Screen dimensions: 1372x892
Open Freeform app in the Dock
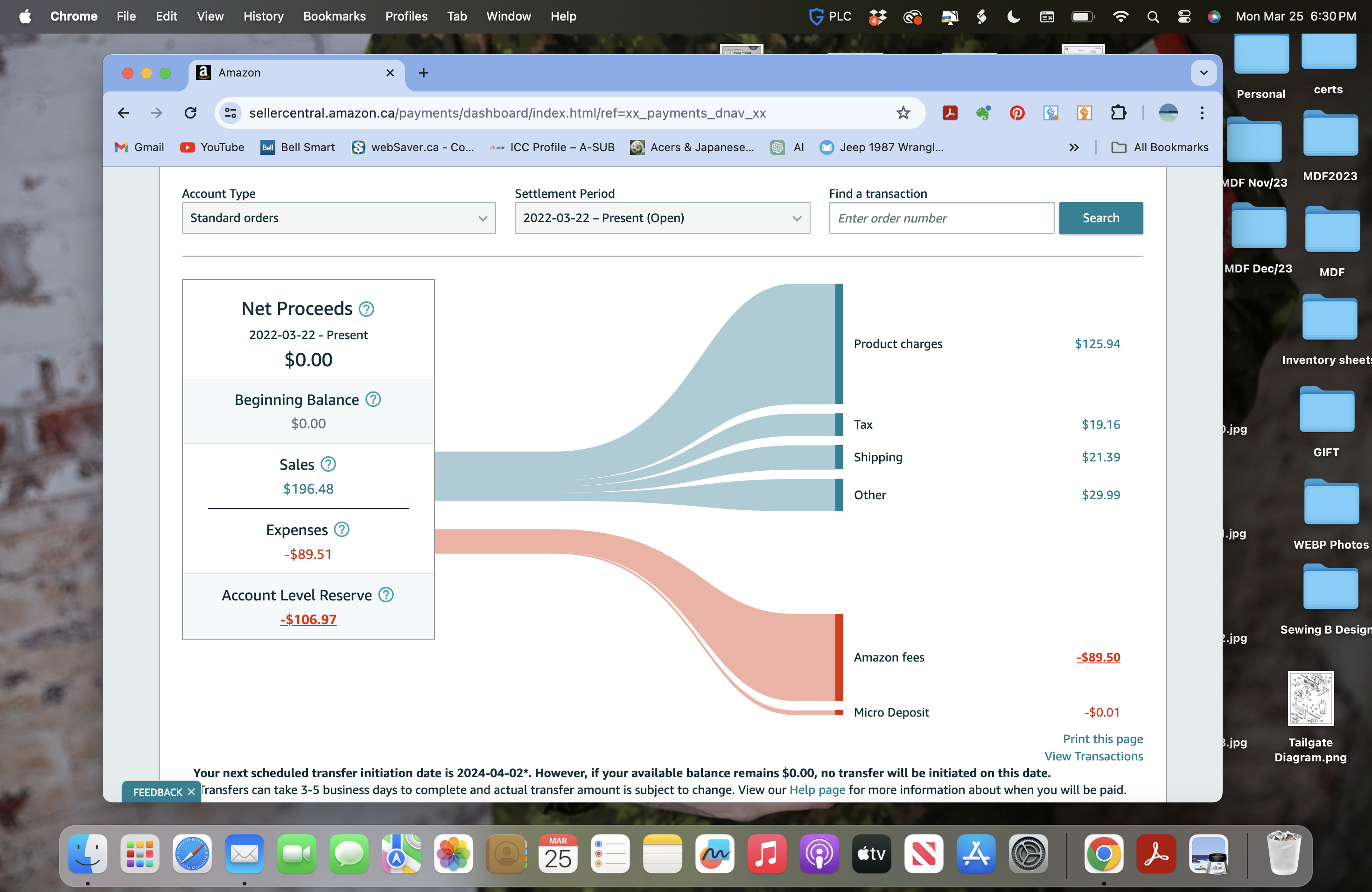pyautogui.click(x=715, y=854)
